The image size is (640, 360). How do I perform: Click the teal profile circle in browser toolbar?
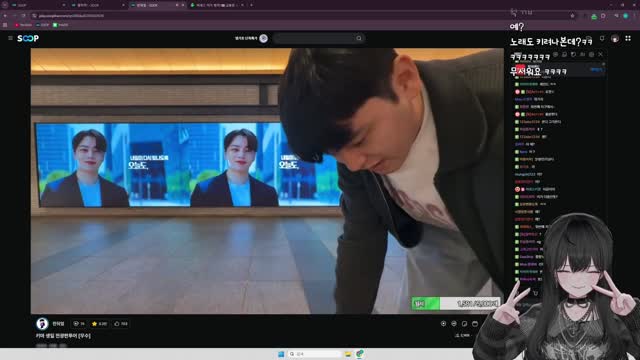point(625,16)
